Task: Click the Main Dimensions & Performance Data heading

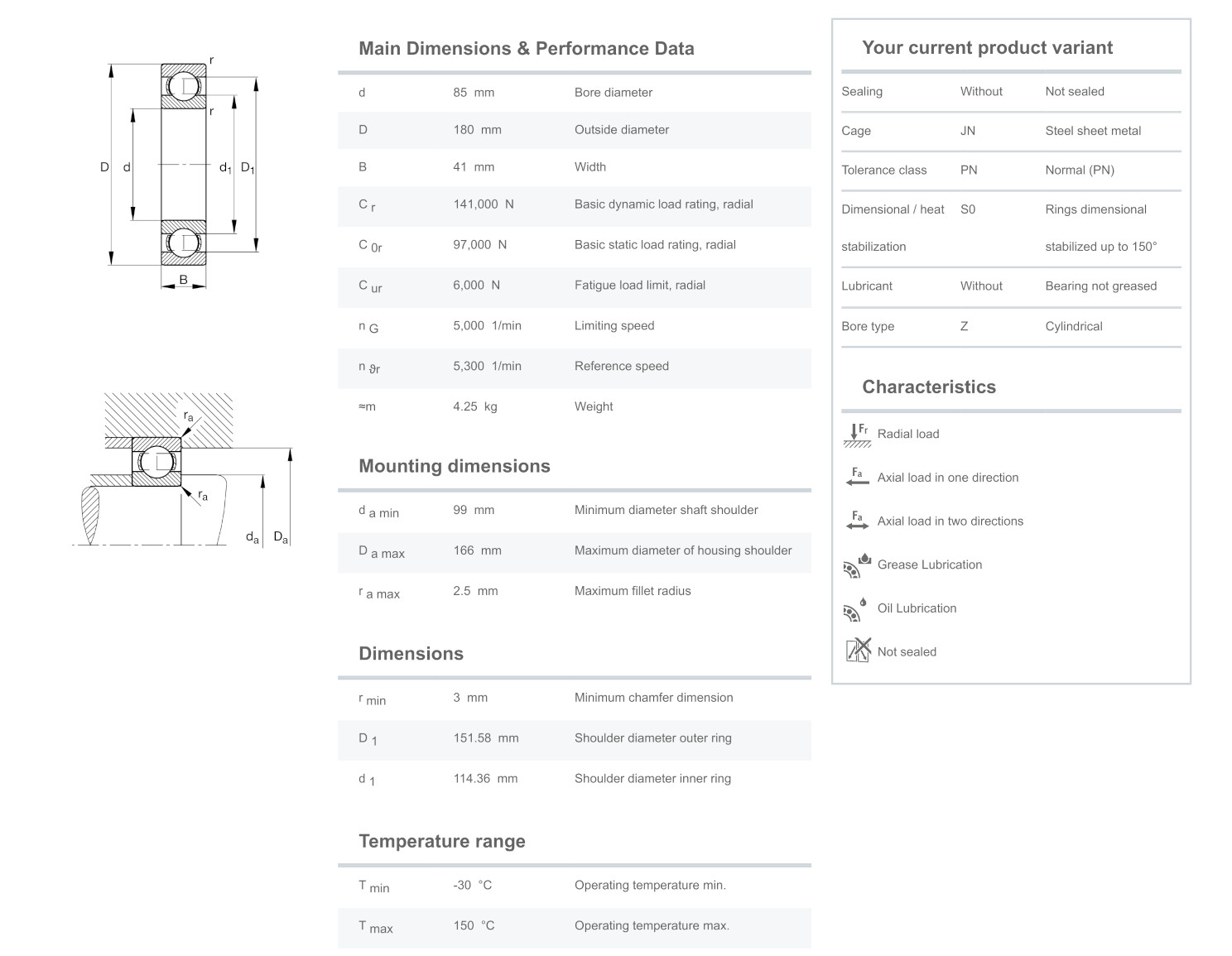Action: [x=526, y=48]
